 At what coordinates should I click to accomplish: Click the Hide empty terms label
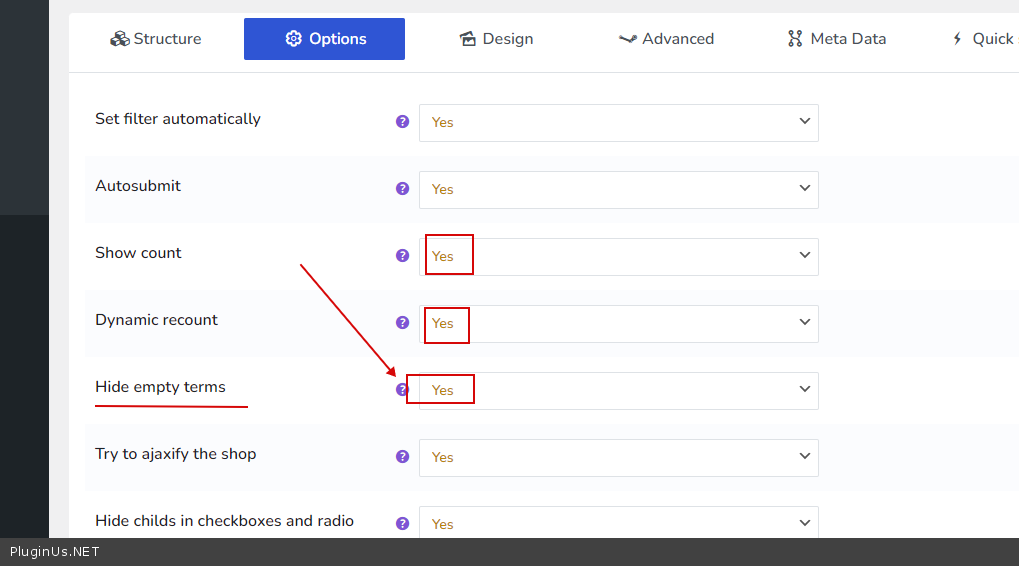[160, 387]
